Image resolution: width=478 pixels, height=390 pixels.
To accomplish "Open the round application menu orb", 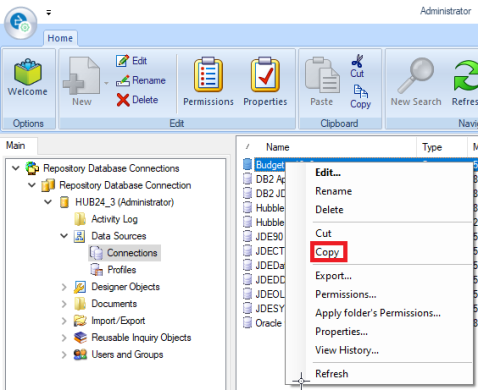I will point(21,23).
